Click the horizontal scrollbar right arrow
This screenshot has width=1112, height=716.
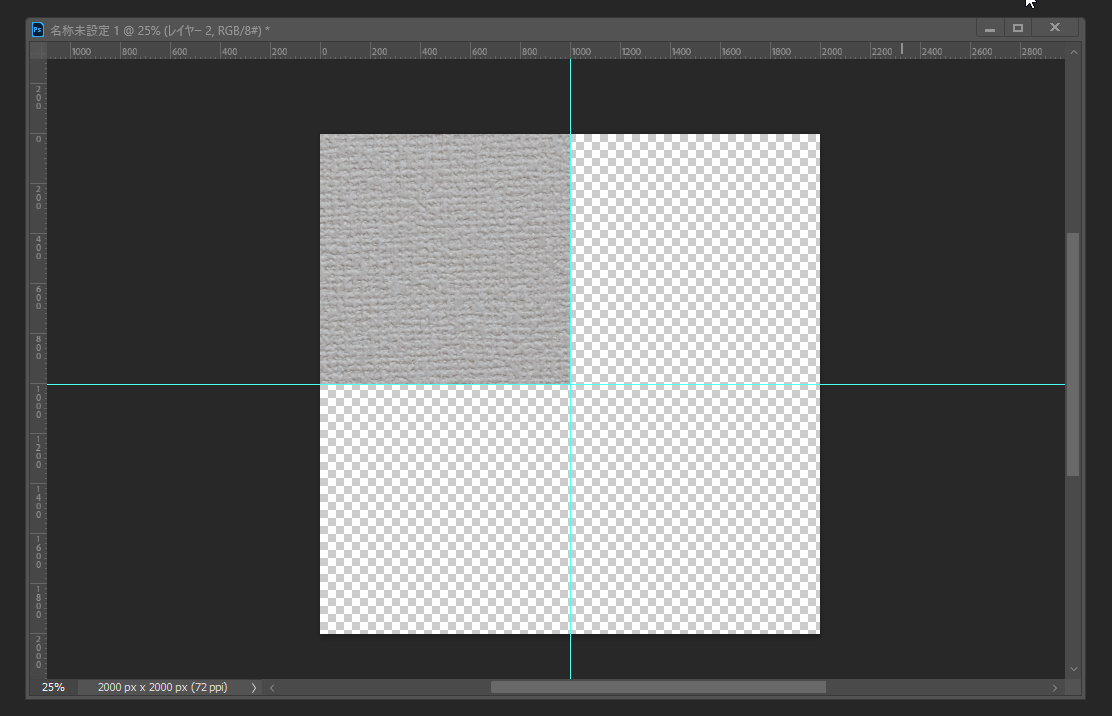[1054, 688]
